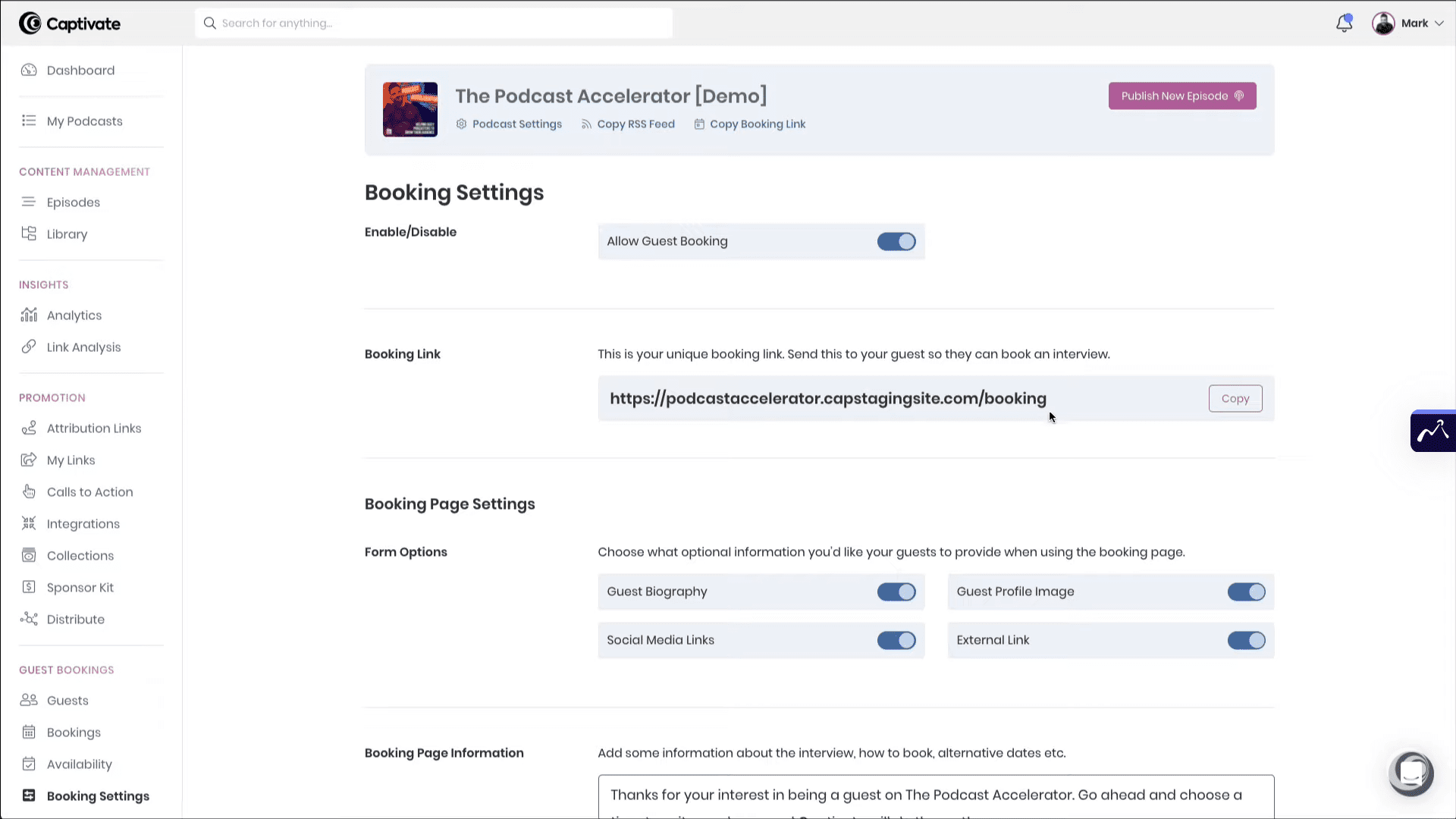Click the Search for anything field
Viewport: 1456px width, 819px height.
[434, 24]
